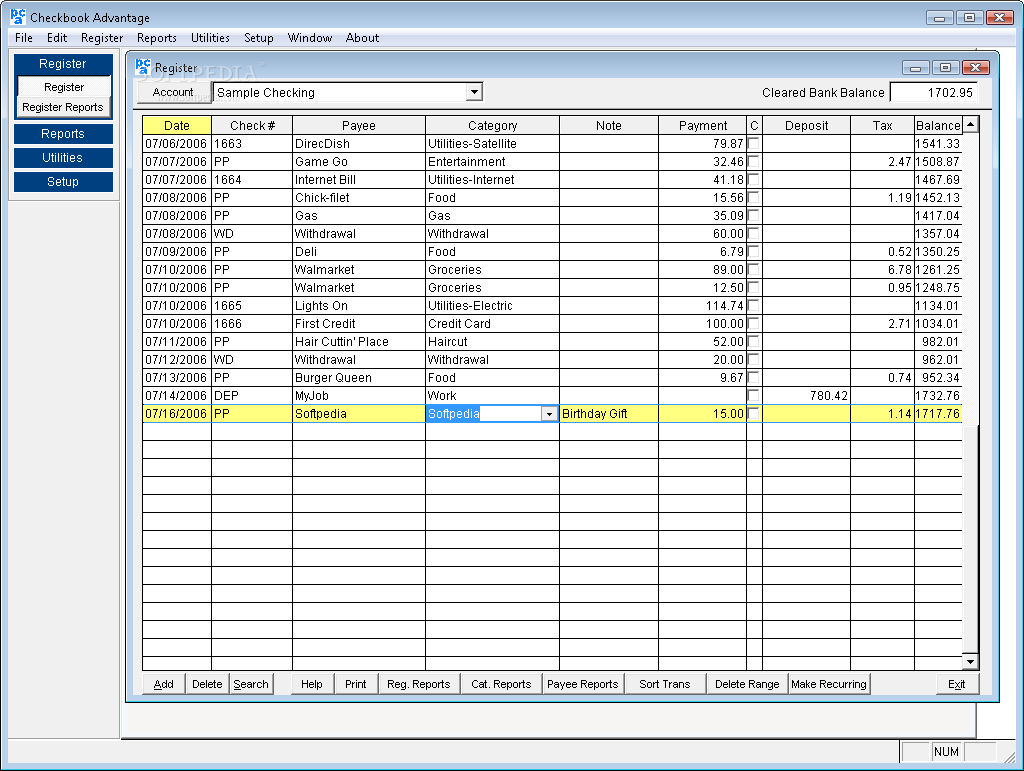Open the Window menu

[x=310, y=38]
